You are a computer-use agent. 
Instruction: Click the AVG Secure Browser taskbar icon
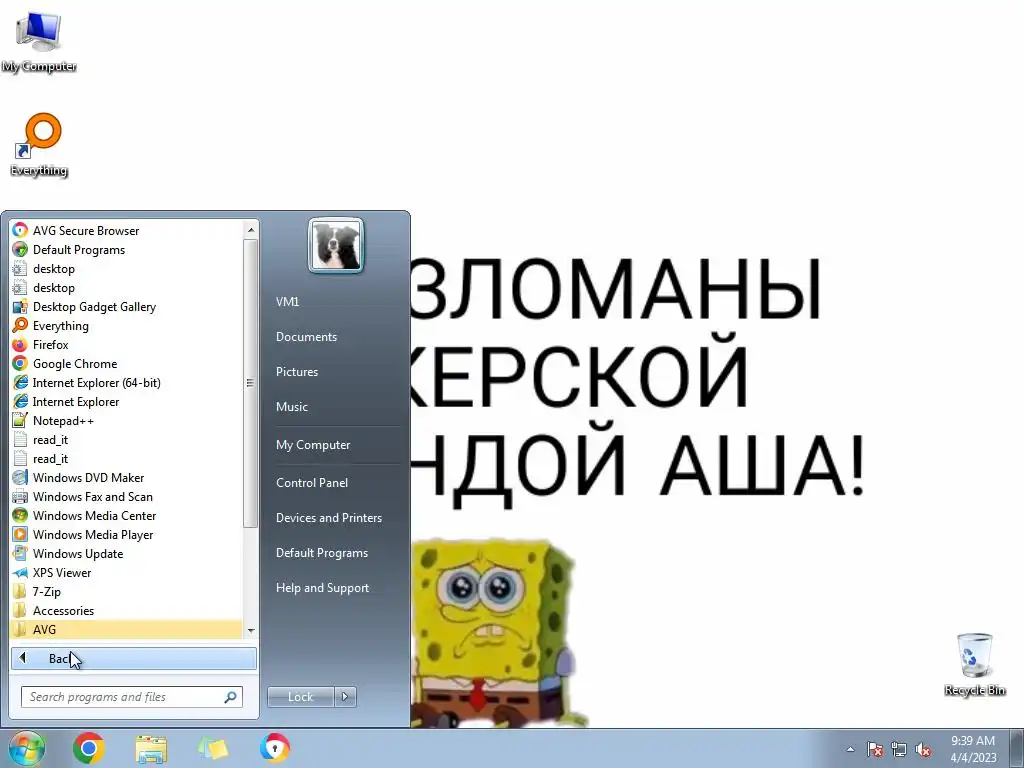pyautogui.click(x=275, y=748)
